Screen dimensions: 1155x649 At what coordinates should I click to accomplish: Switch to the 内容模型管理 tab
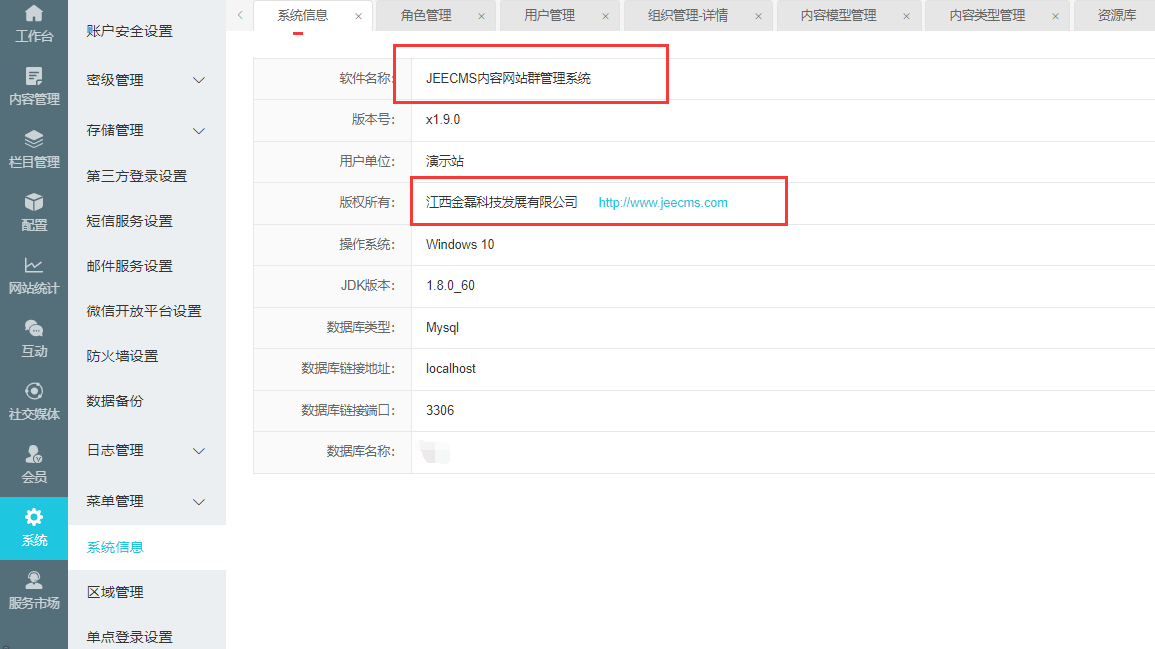click(x=838, y=15)
